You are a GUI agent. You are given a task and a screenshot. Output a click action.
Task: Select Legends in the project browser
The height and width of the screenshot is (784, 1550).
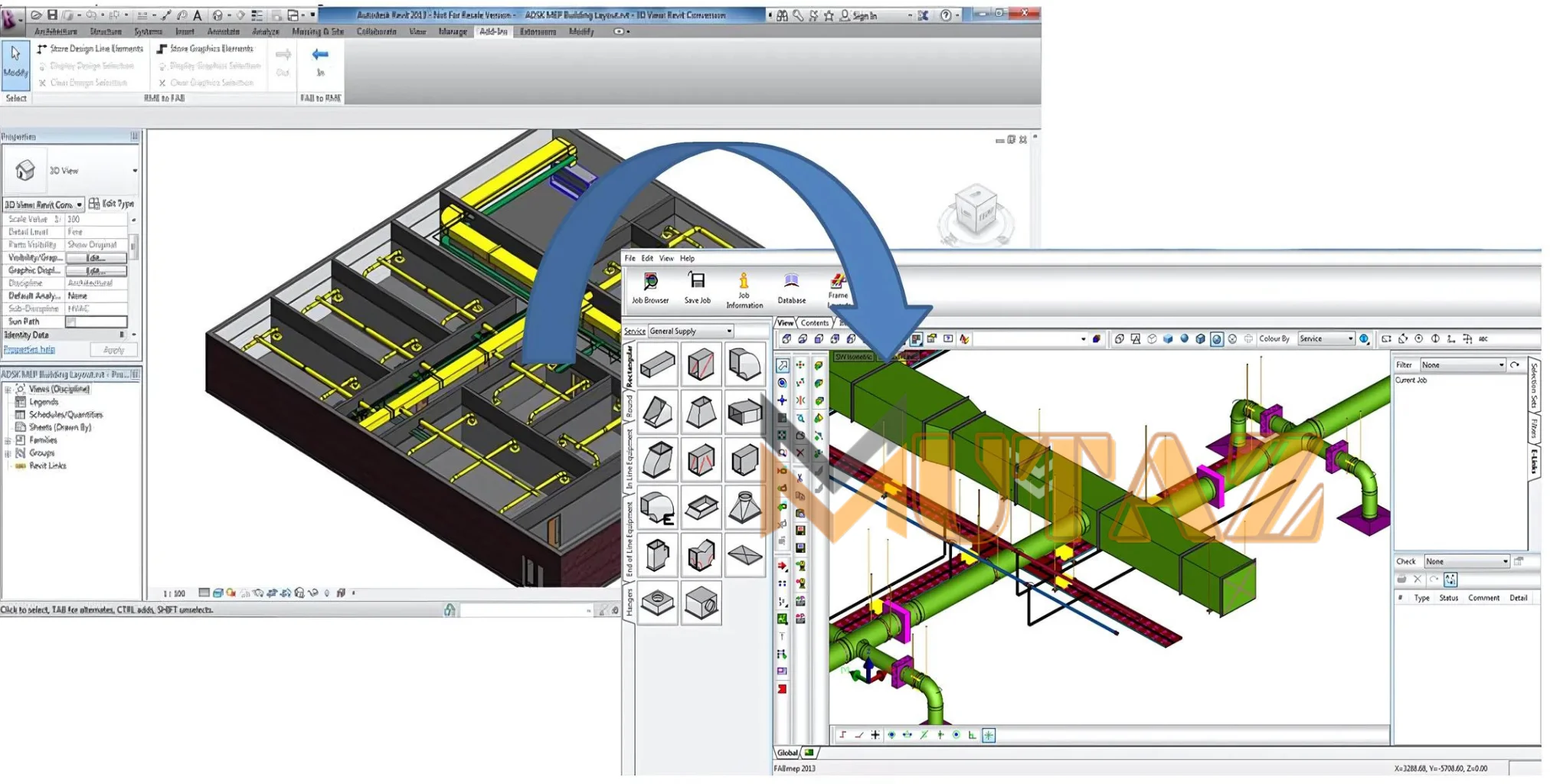pyautogui.click(x=44, y=402)
